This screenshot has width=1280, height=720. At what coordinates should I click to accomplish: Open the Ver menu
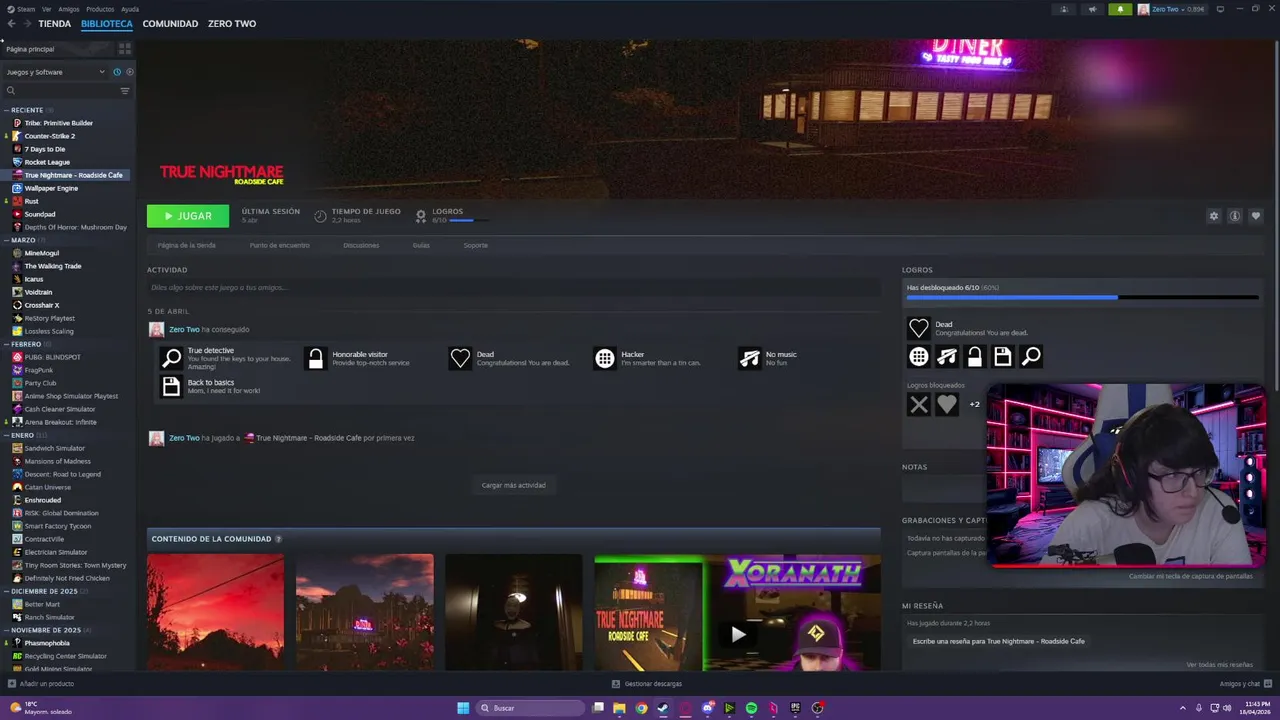[x=47, y=9]
